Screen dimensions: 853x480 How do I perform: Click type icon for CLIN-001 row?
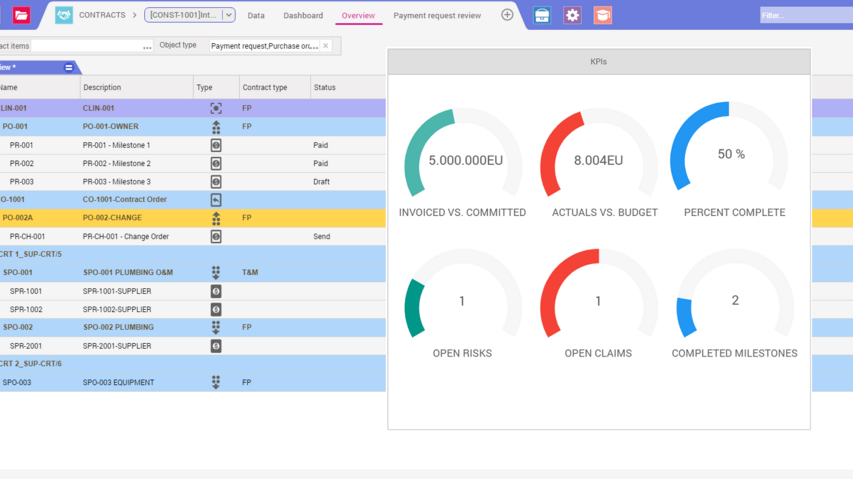[215, 108]
